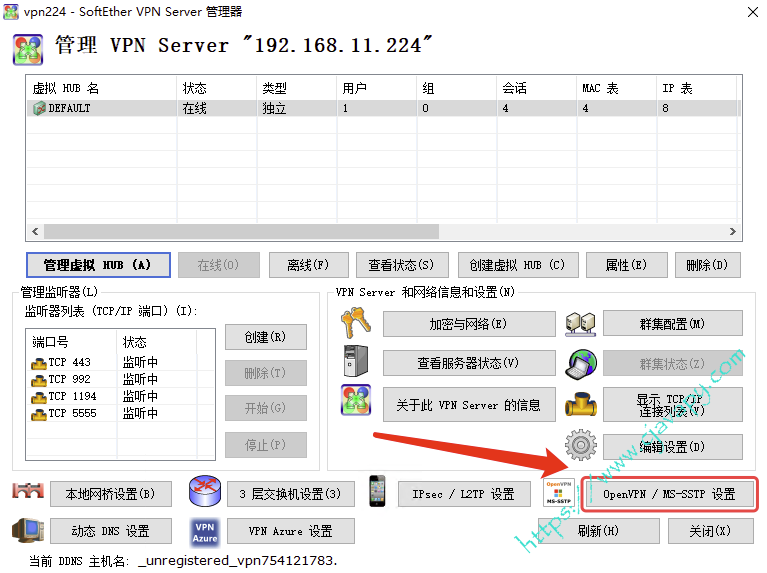767x573 pixels.
Task: Select the TCP 1194 listener row
Action: pyautogui.click(x=120, y=396)
